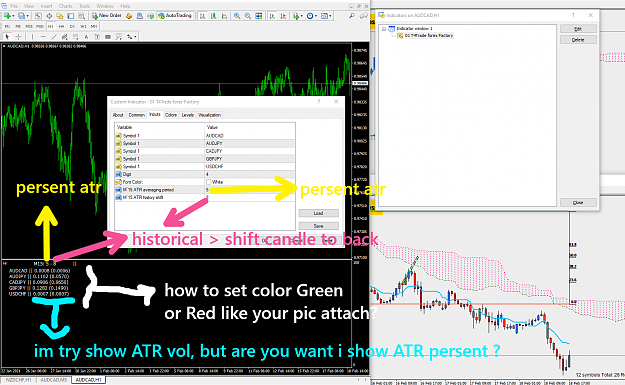Open the Periodicity clock dropdown
The image size is (625, 385).
tap(312, 16)
